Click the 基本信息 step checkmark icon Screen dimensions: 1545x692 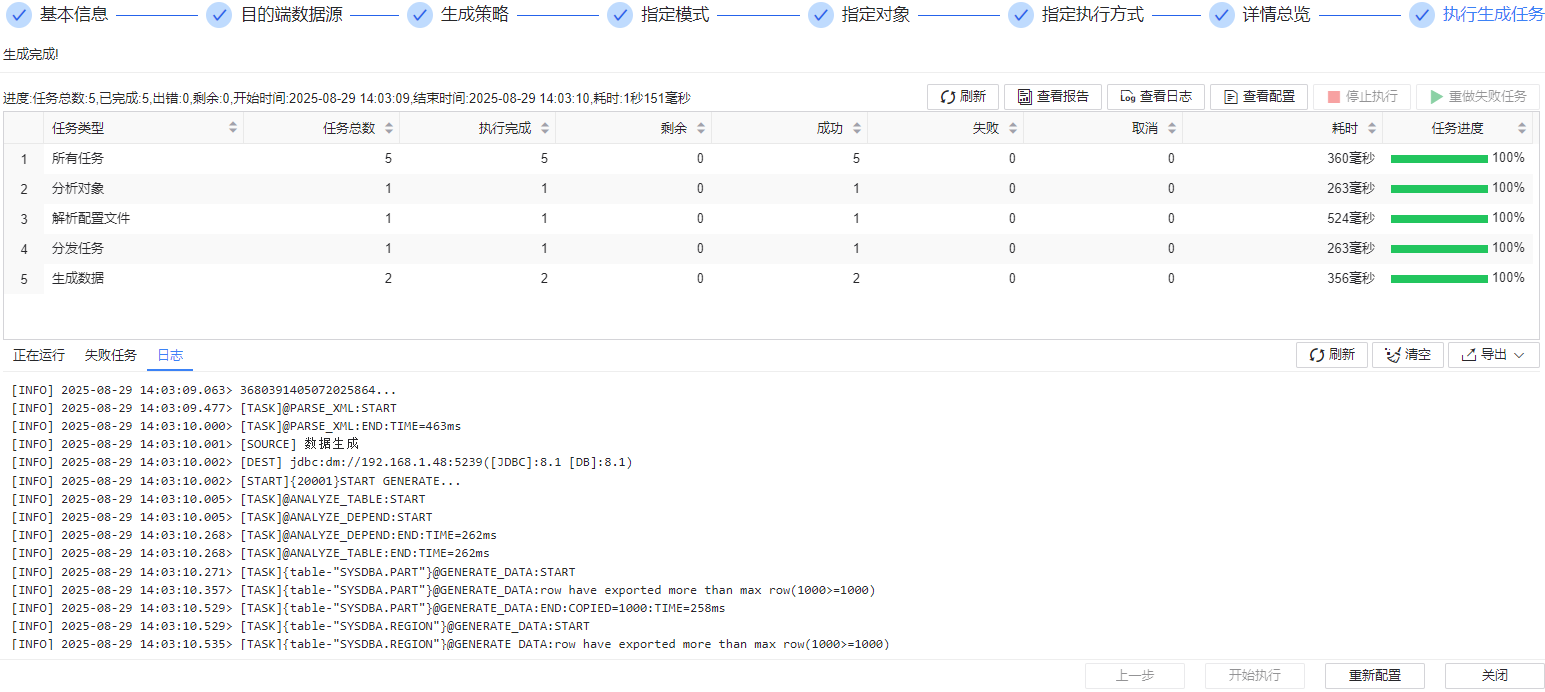(19, 15)
